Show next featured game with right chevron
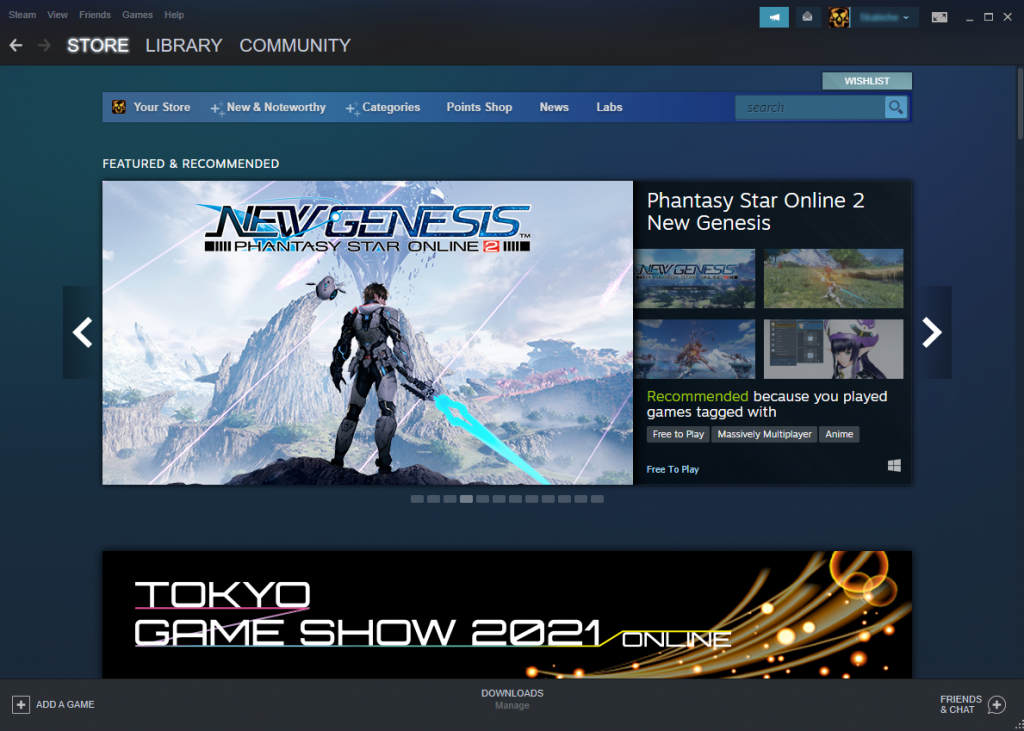This screenshot has height=731, width=1024. click(932, 333)
